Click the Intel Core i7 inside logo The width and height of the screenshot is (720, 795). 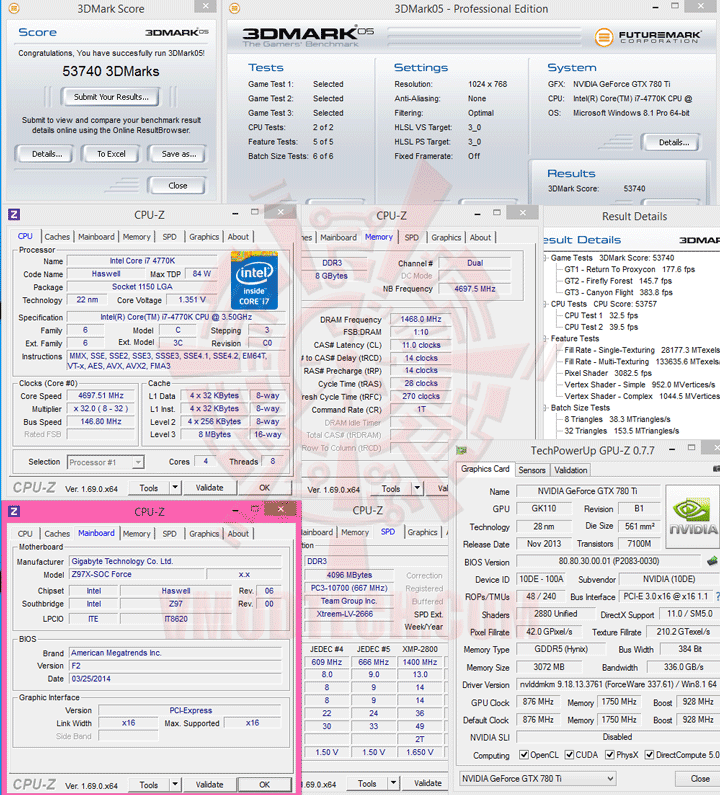click(254, 280)
